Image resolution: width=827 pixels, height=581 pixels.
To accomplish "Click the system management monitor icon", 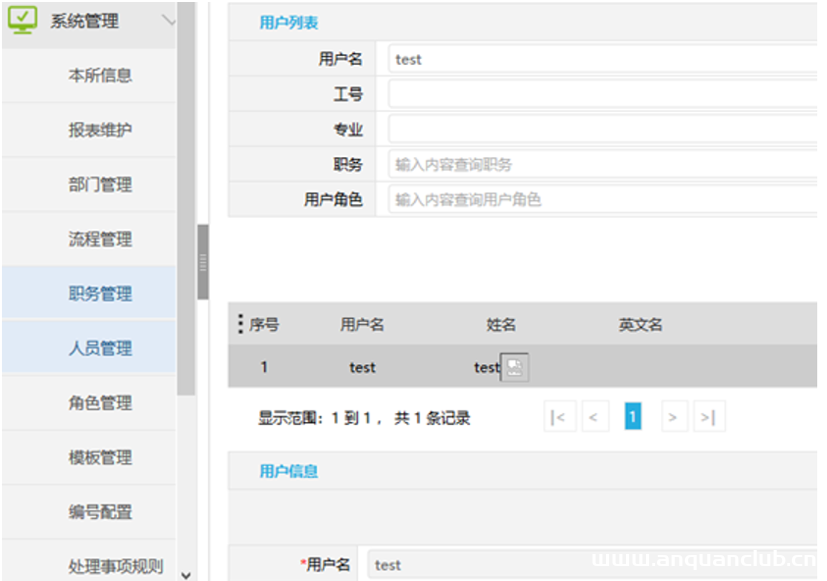I will click(22, 21).
